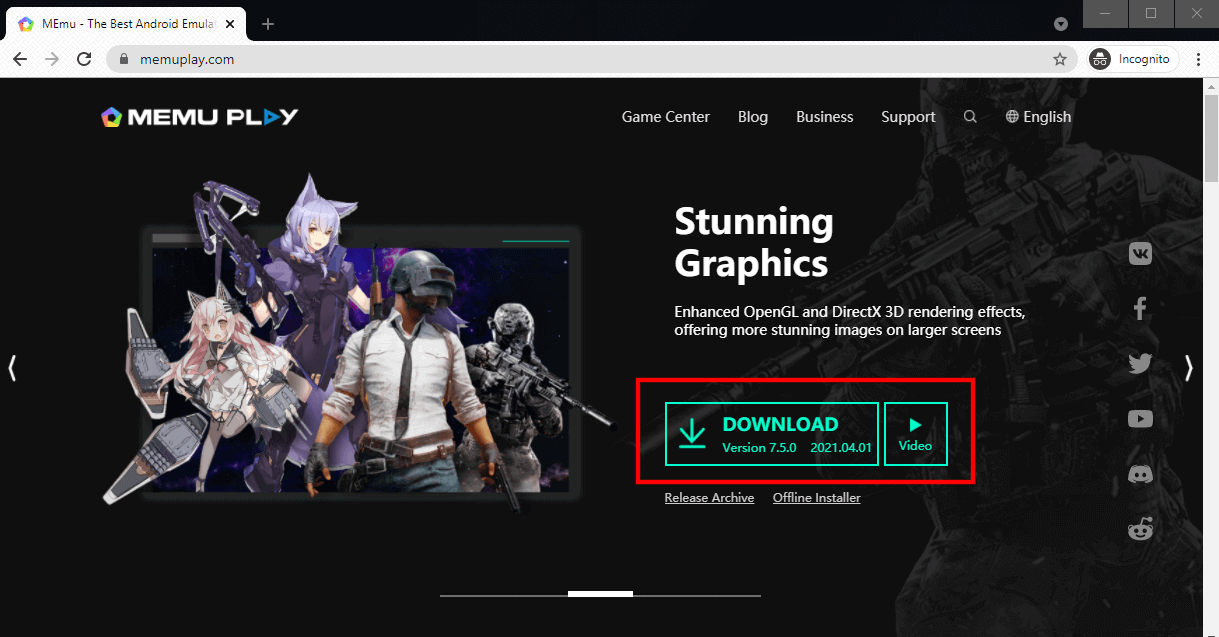
Task: Go to previous slide with left arrow
Action: pos(12,368)
